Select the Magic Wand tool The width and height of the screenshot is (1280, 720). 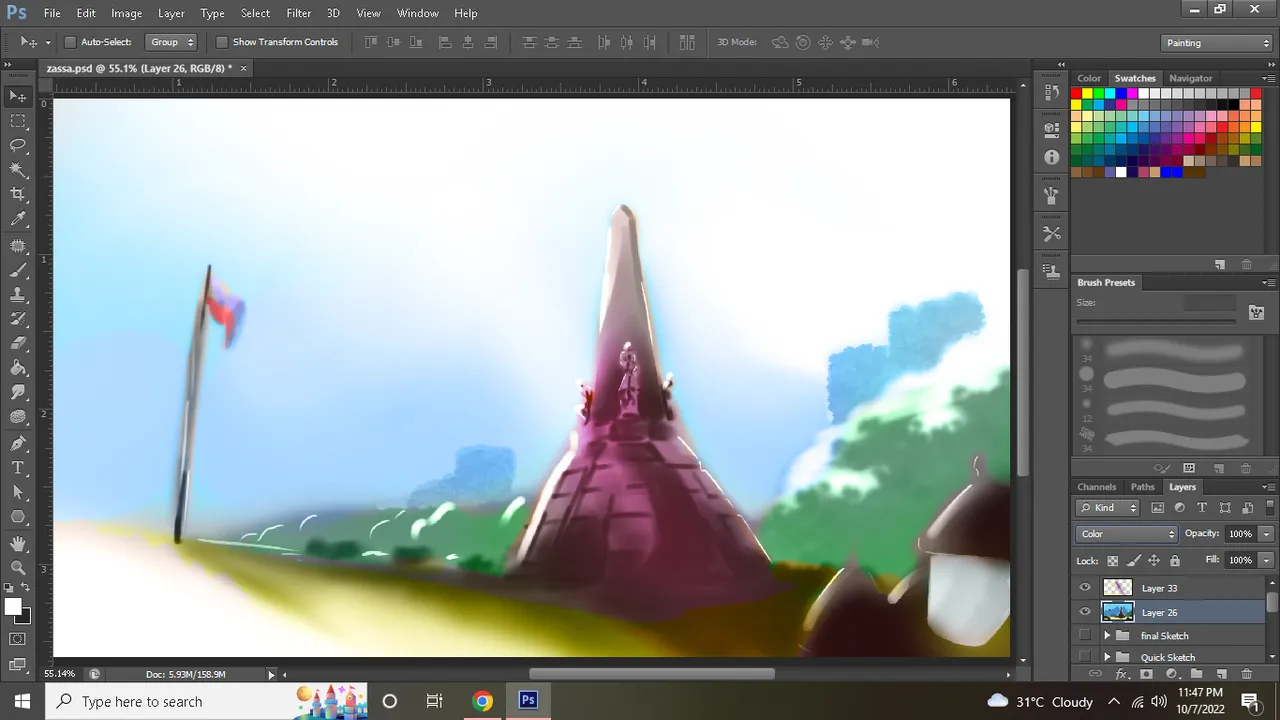(x=18, y=171)
